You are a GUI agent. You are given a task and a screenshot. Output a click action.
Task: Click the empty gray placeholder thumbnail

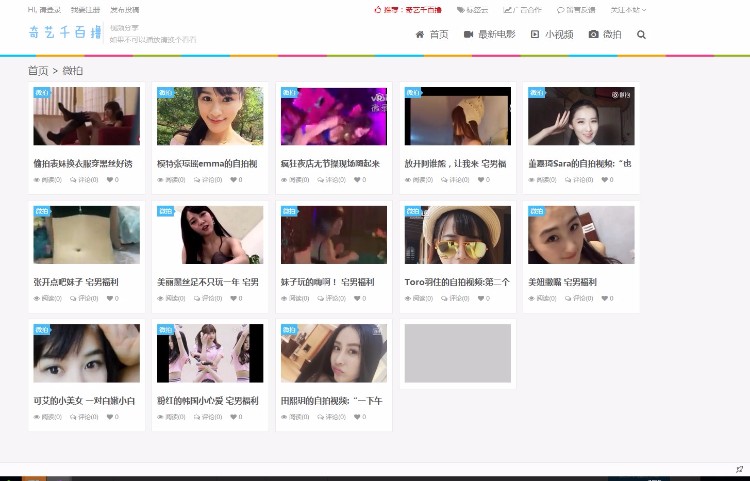[x=458, y=353]
